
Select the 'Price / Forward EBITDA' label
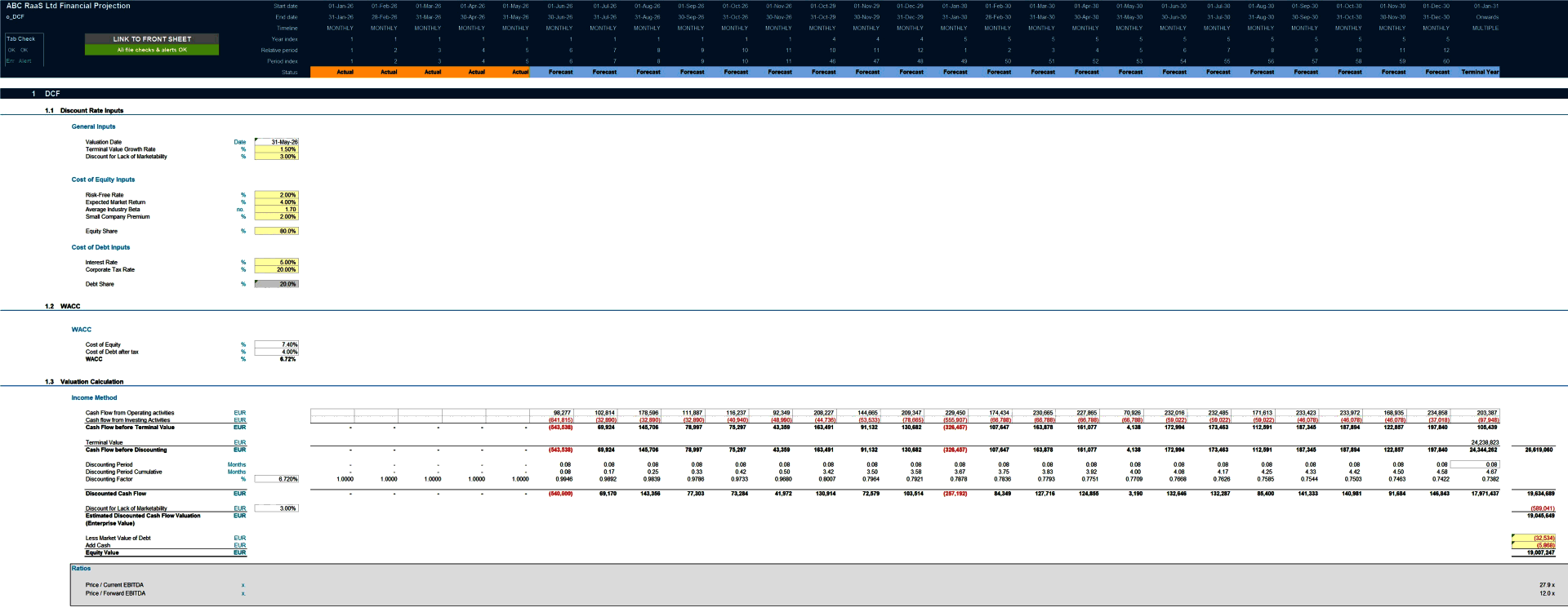coord(115,593)
